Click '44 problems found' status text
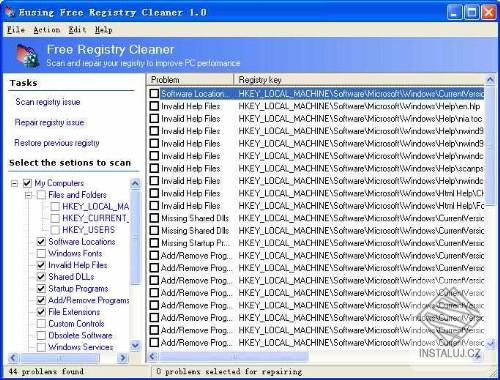The width and height of the screenshot is (500, 380). click(x=46, y=371)
